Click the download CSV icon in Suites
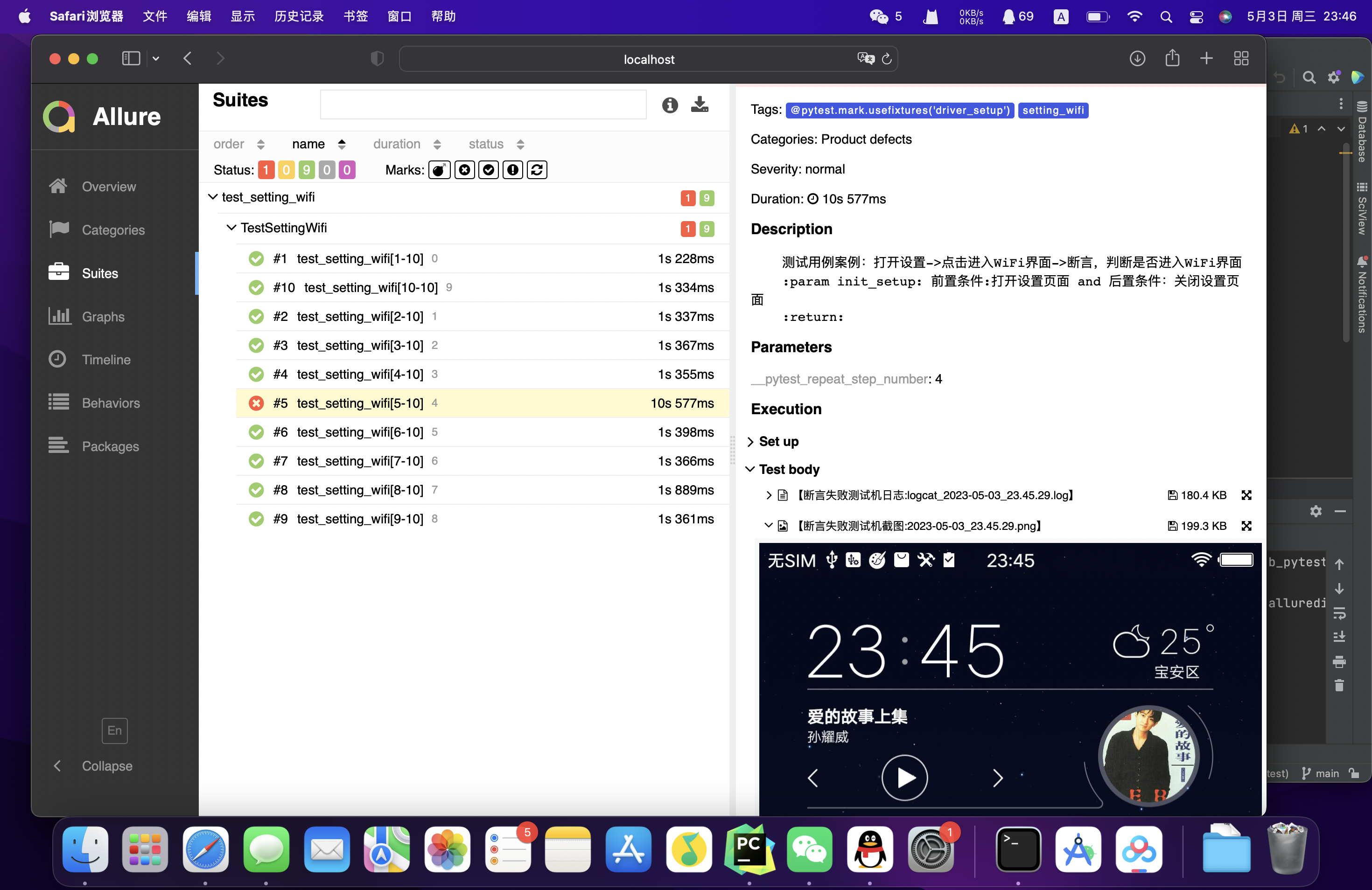Screen dimensions: 1372x890 coord(699,104)
